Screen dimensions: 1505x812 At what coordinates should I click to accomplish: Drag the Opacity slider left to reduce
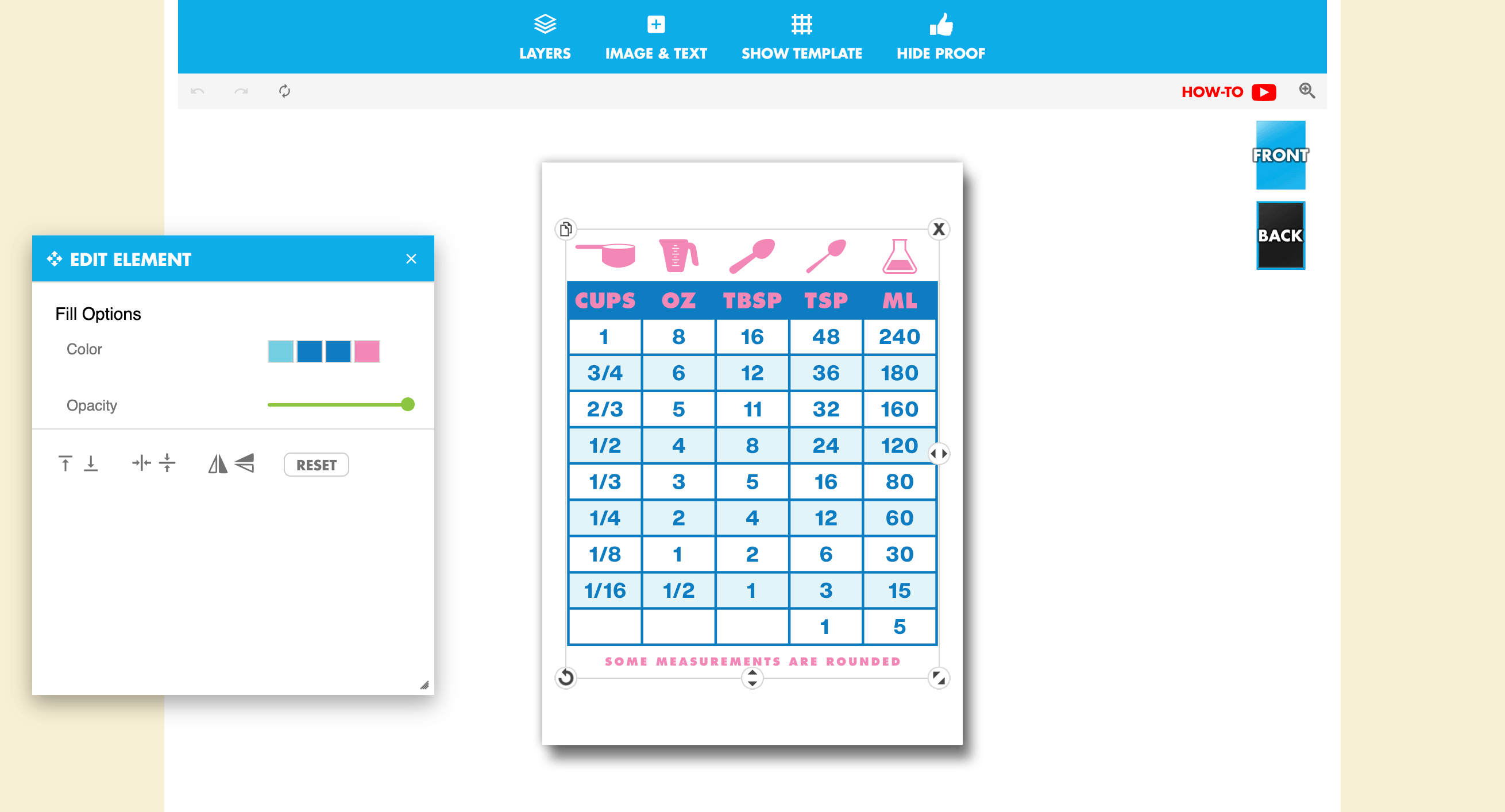[409, 405]
